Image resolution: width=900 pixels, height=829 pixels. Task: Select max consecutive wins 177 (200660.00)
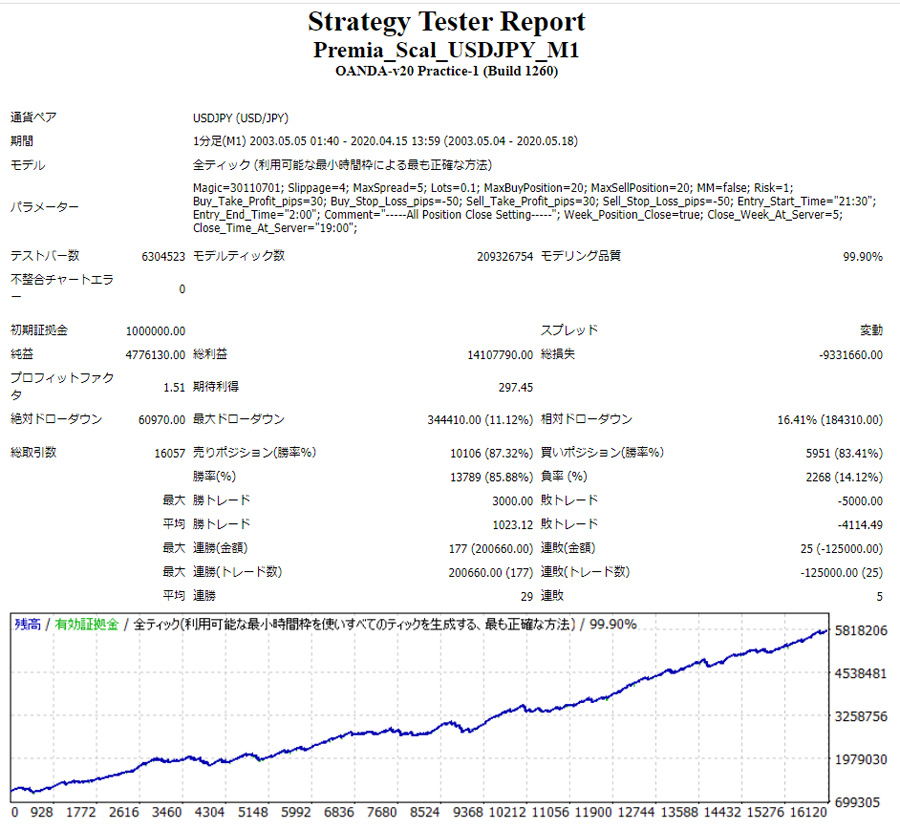491,549
